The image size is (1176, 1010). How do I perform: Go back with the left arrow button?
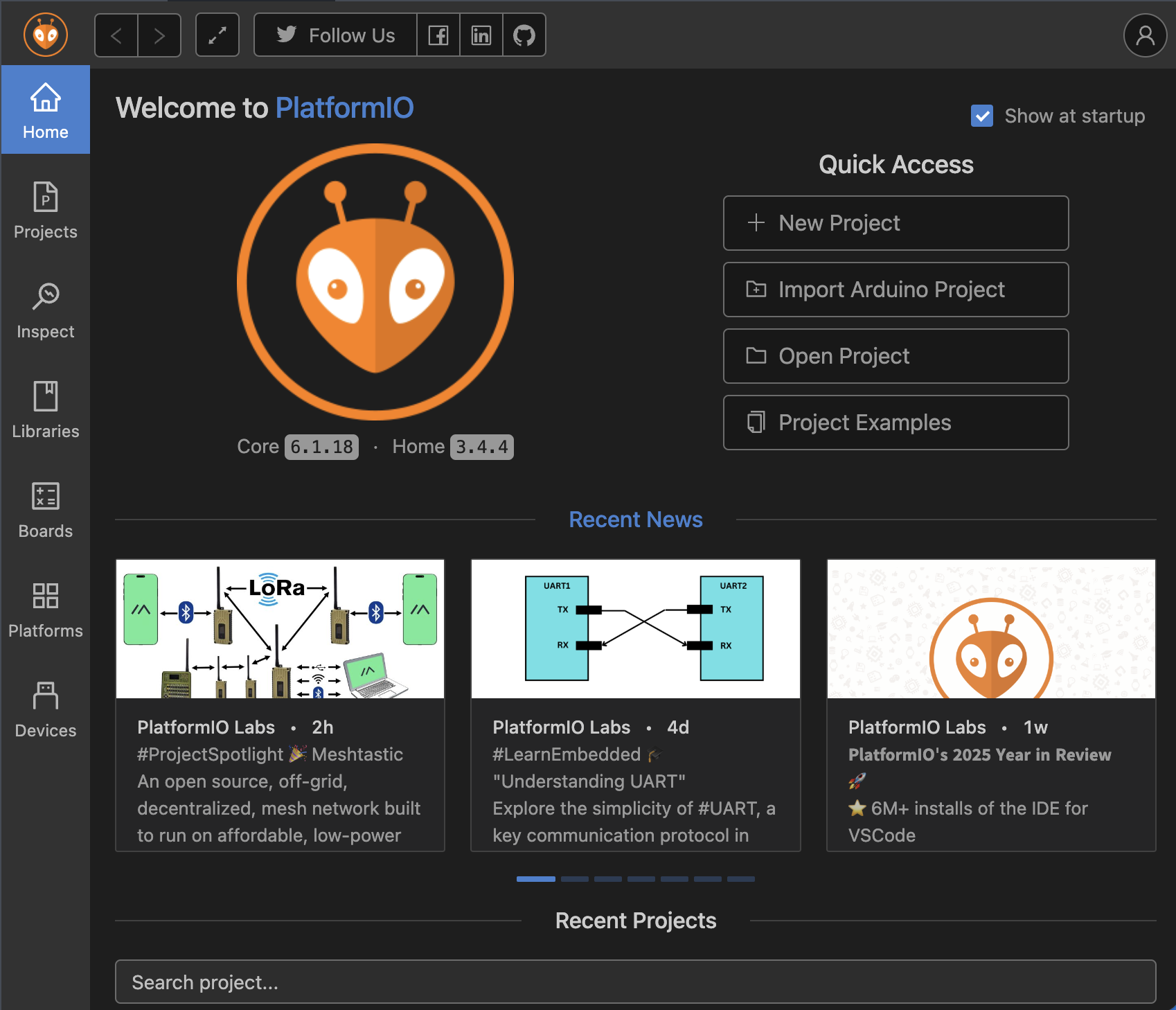coord(116,35)
